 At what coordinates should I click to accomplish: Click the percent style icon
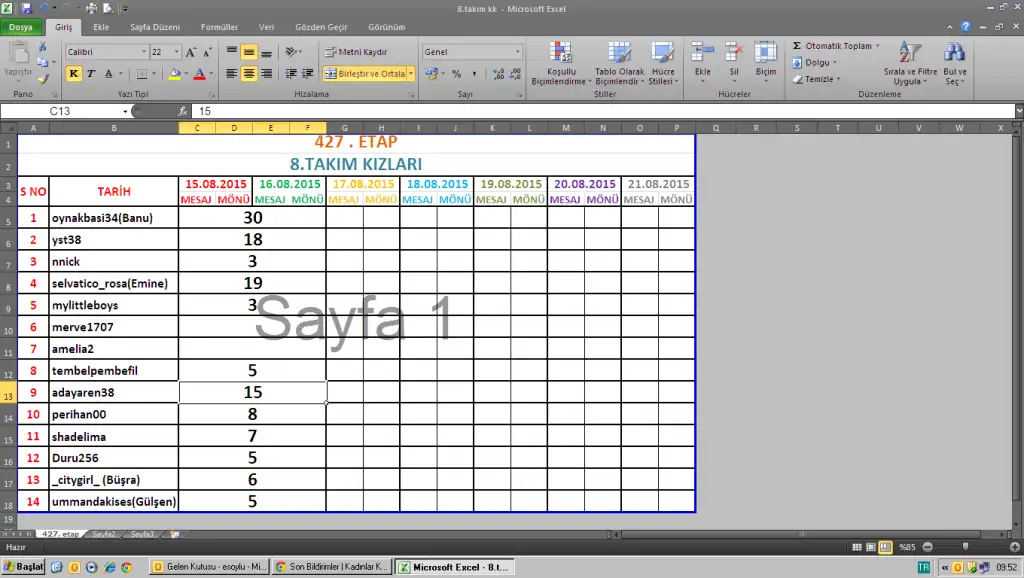[456, 74]
